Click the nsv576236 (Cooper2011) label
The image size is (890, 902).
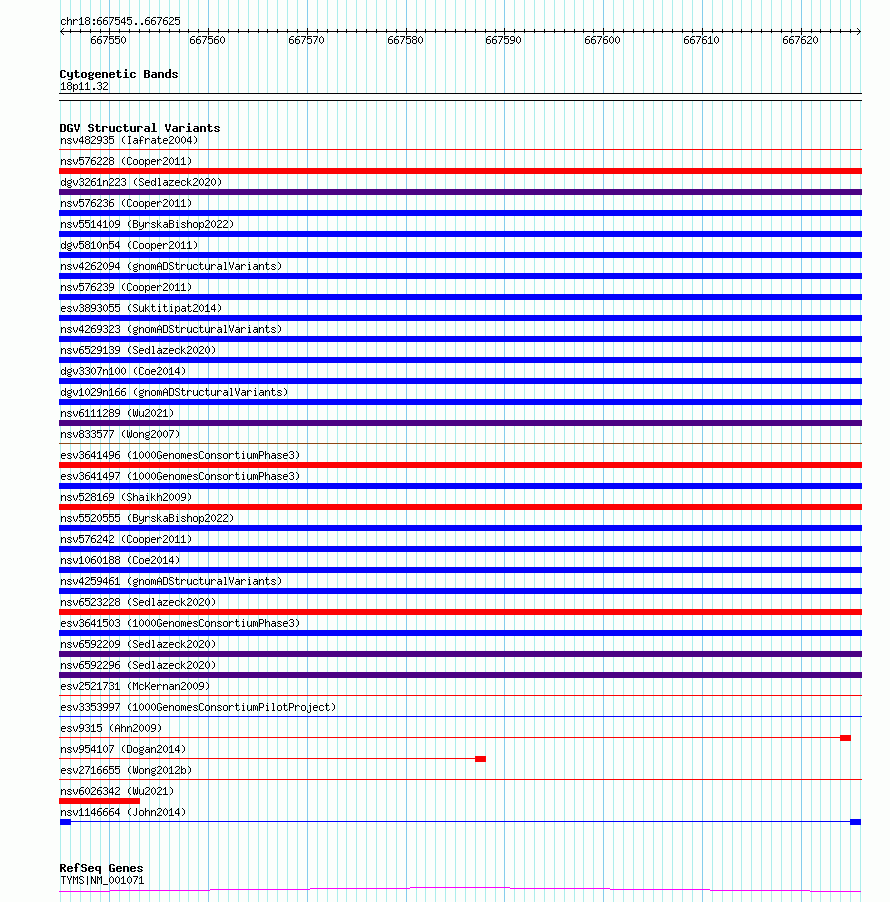point(126,203)
